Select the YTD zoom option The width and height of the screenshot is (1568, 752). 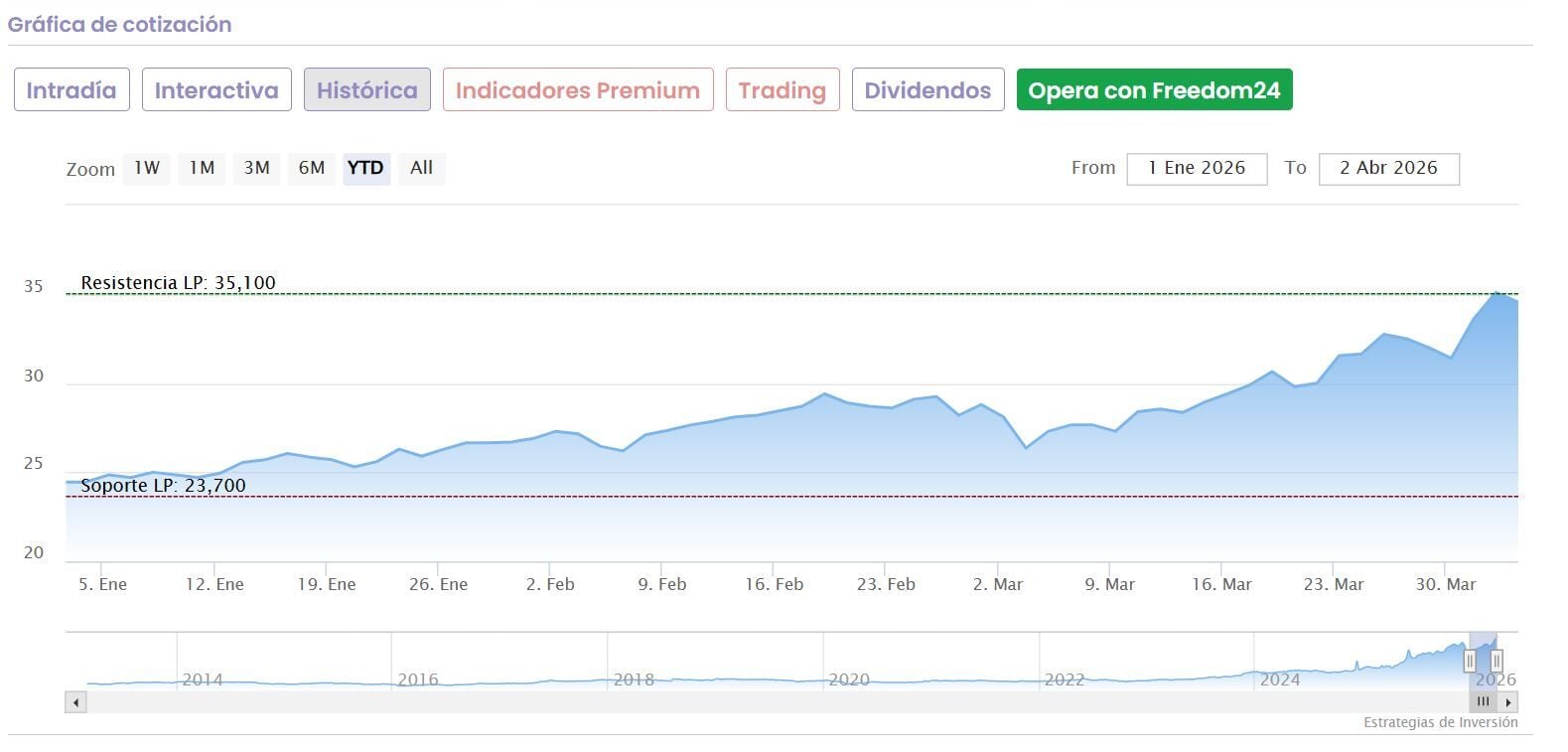365,168
